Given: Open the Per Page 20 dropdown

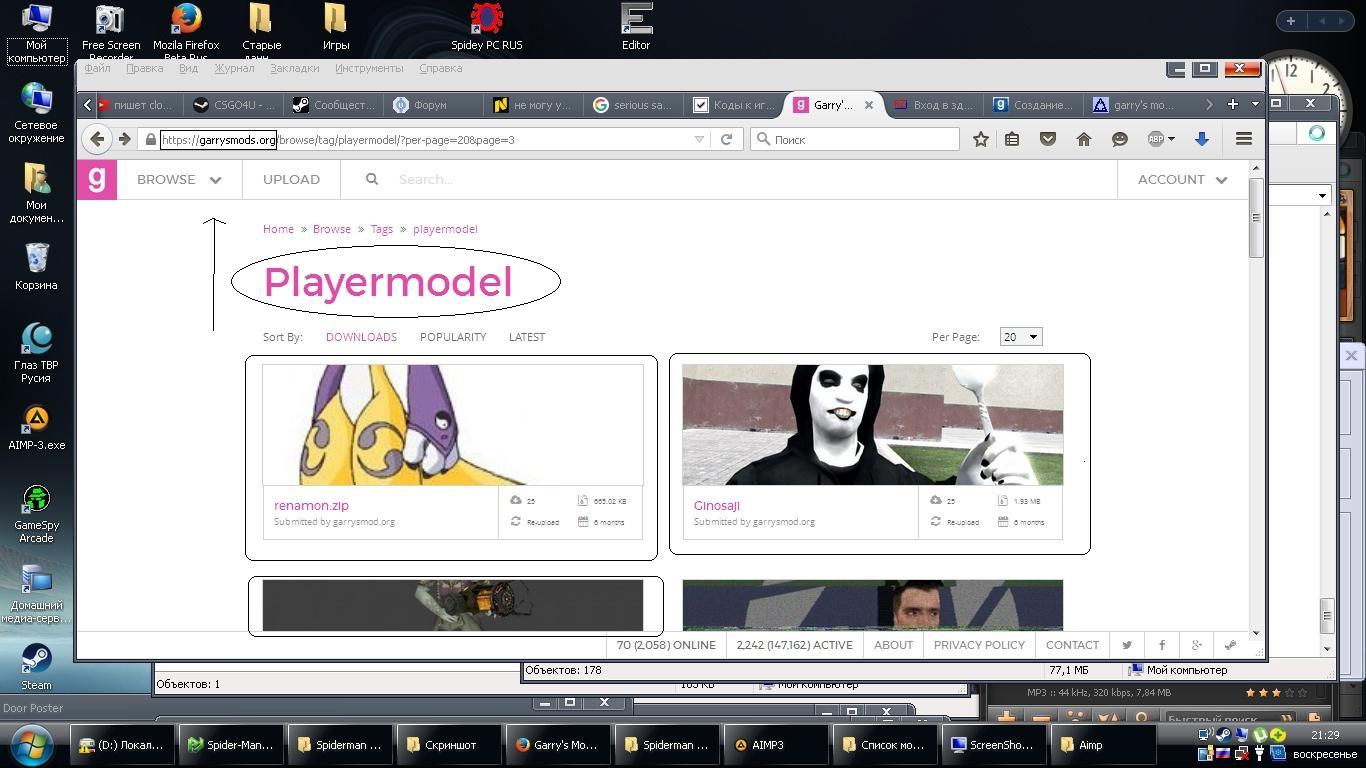Looking at the screenshot, I should click(x=1021, y=337).
